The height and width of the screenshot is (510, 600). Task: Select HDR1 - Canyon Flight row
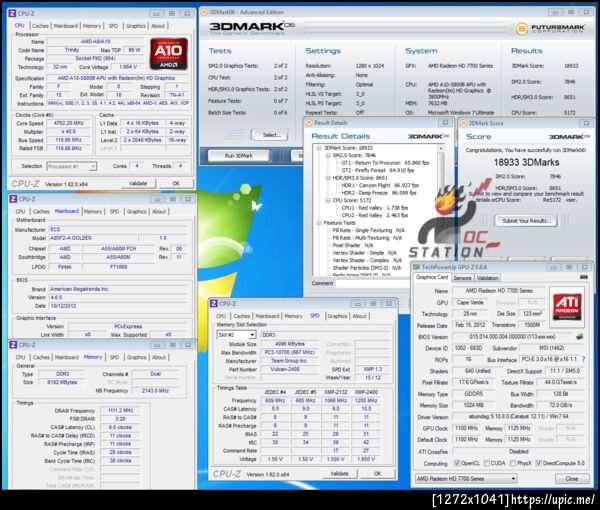380,185
